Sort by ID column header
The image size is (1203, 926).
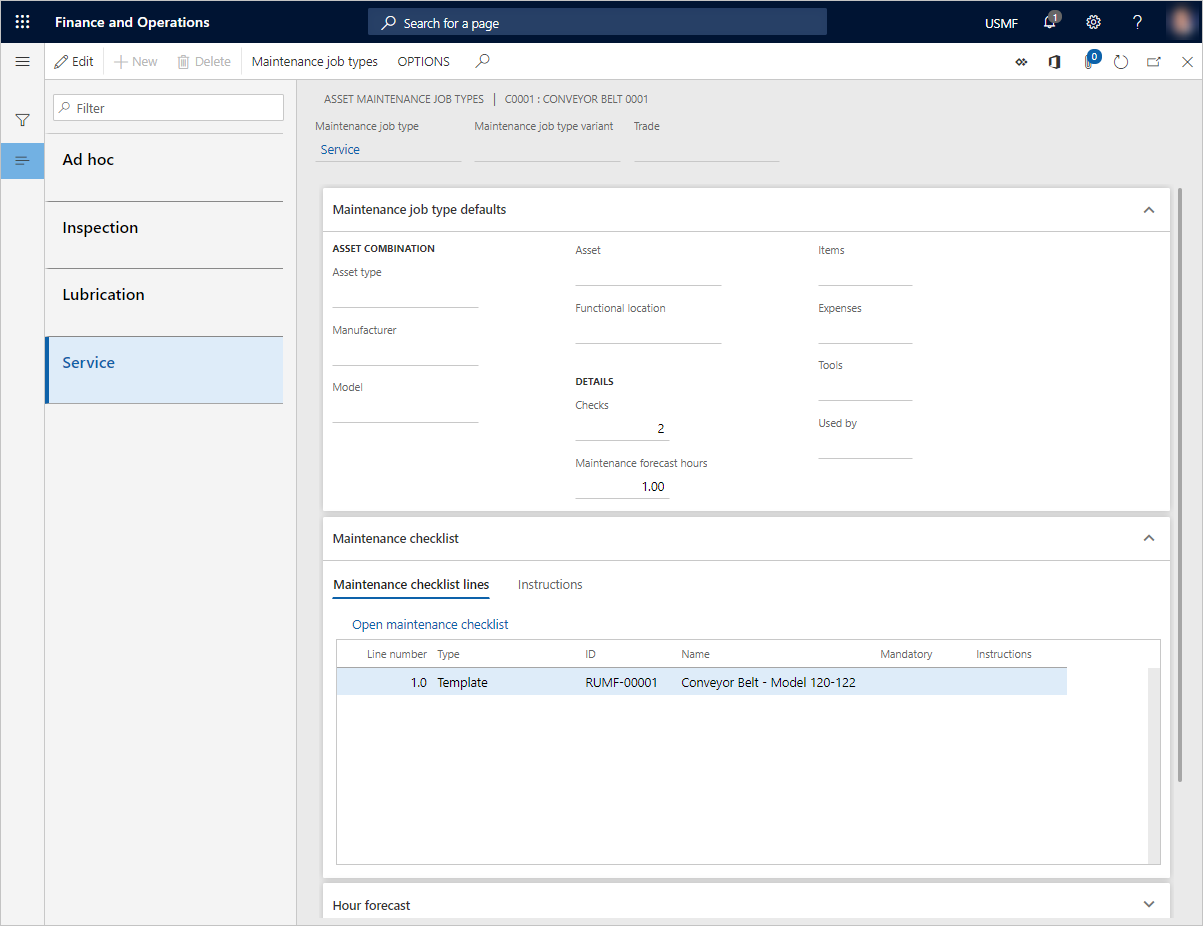click(x=592, y=654)
